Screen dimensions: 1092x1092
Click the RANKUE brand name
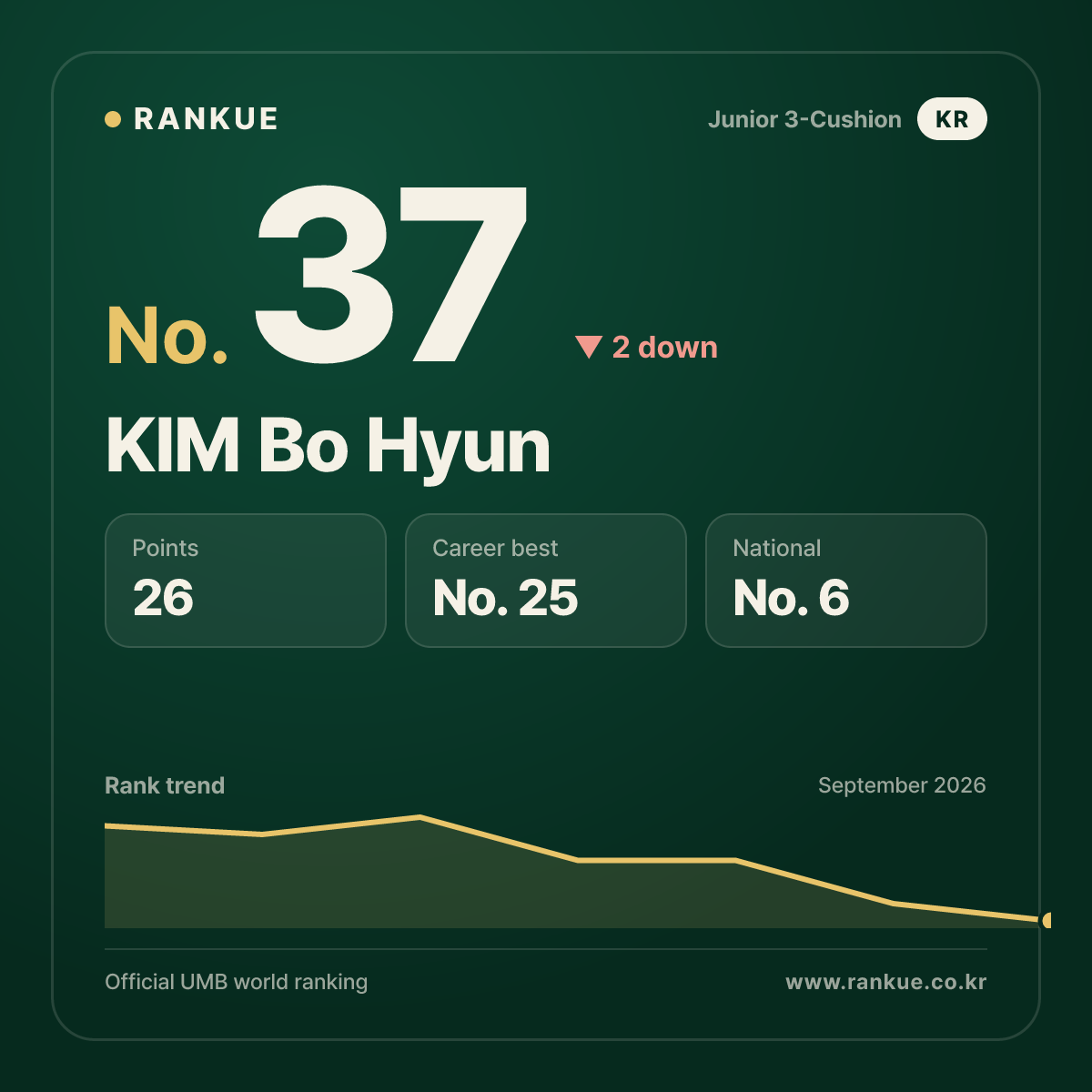coord(206,119)
